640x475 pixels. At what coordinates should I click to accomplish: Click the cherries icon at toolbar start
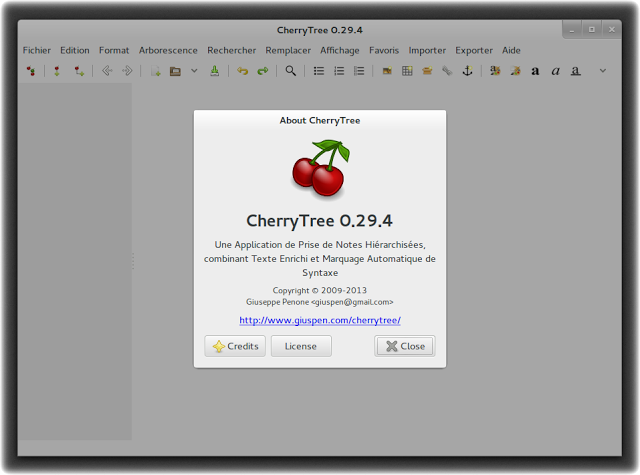[31, 71]
